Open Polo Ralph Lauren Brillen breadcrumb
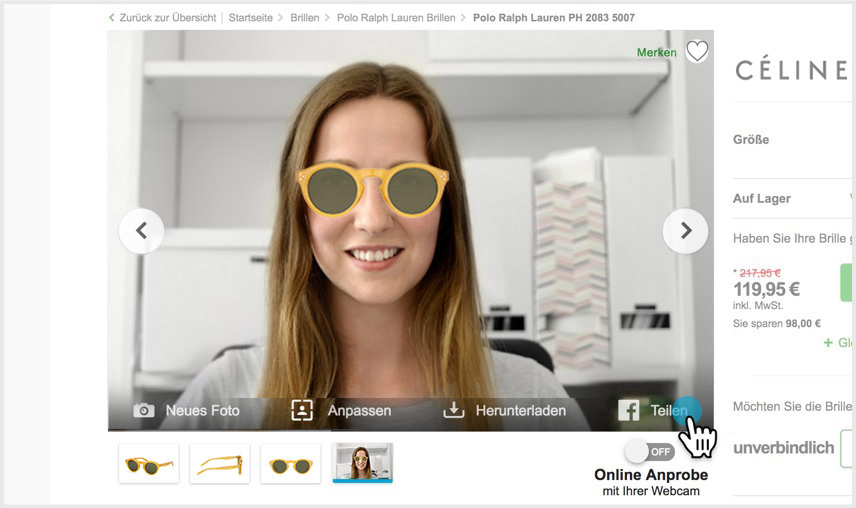The width and height of the screenshot is (856, 508). tap(396, 18)
